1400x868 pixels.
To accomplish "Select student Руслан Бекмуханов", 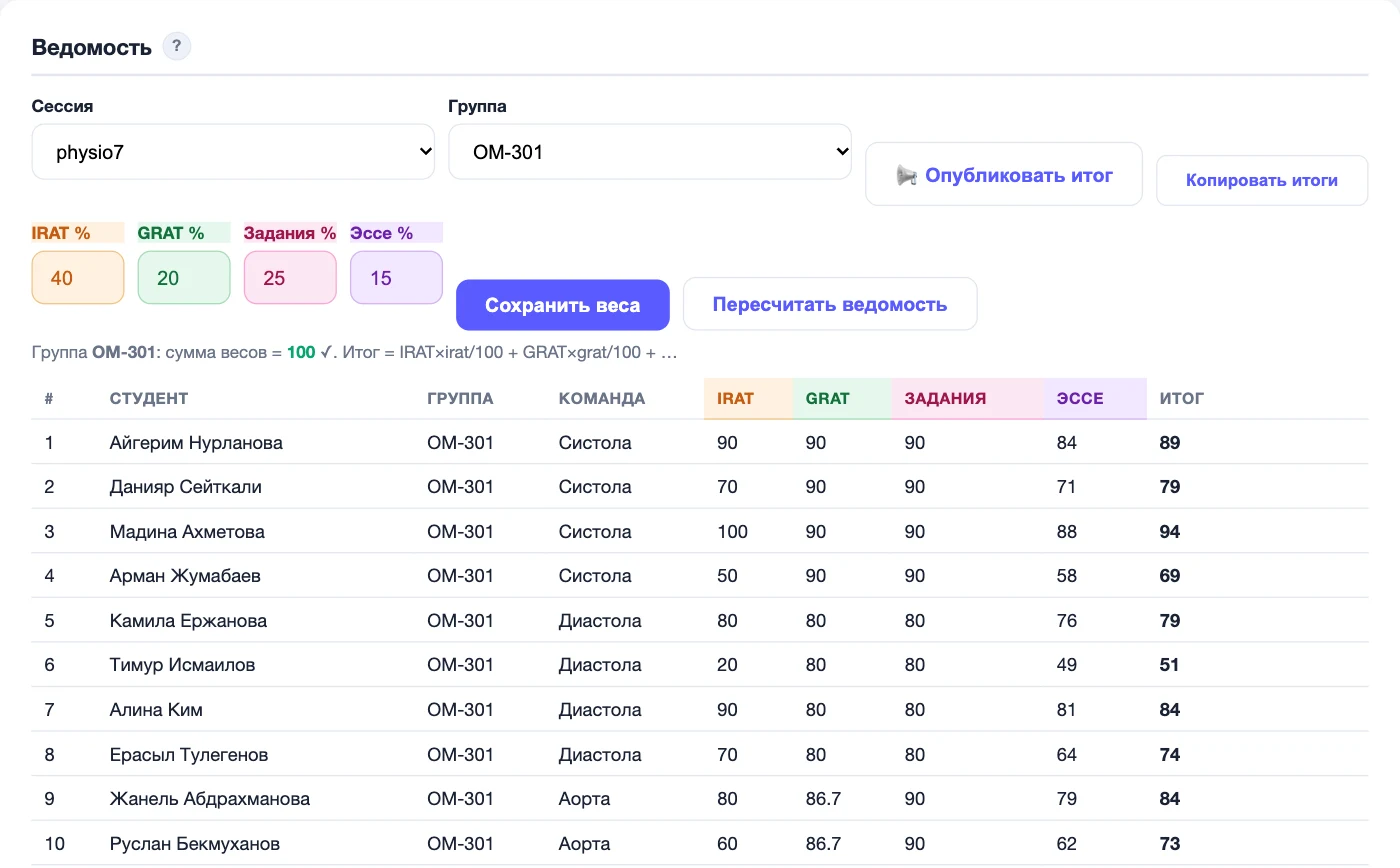I will pyautogui.click(x=195, y=844).
